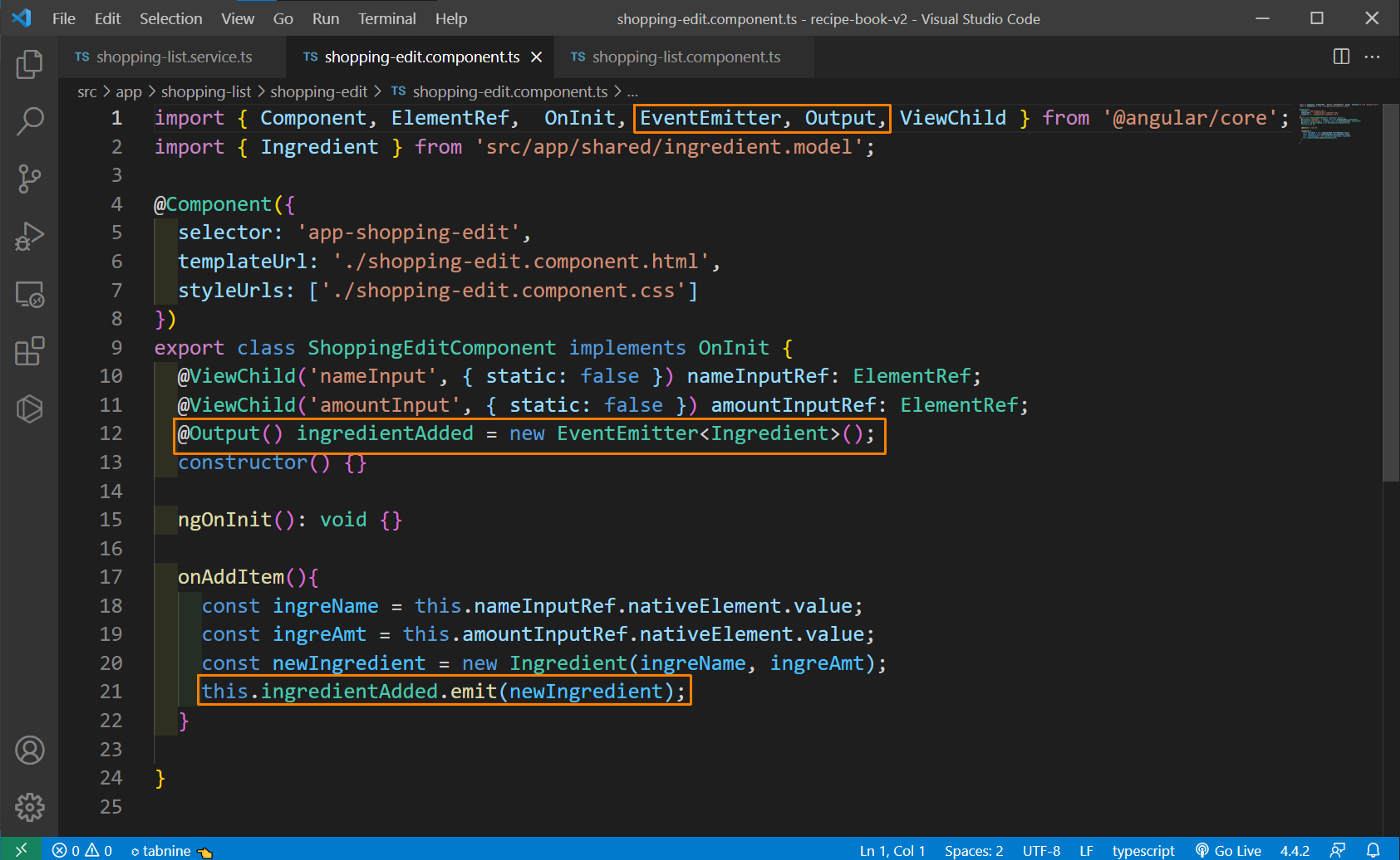1400x860 pixels.
Task: Open More Actions ellipsis menu in editor
Action: 1372,57
